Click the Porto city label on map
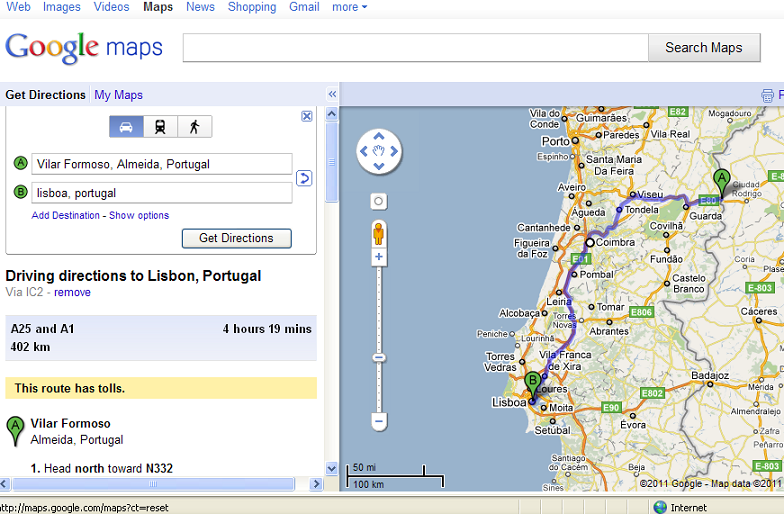Viewport: 784px width, 514px height. (x=556, y=142)
